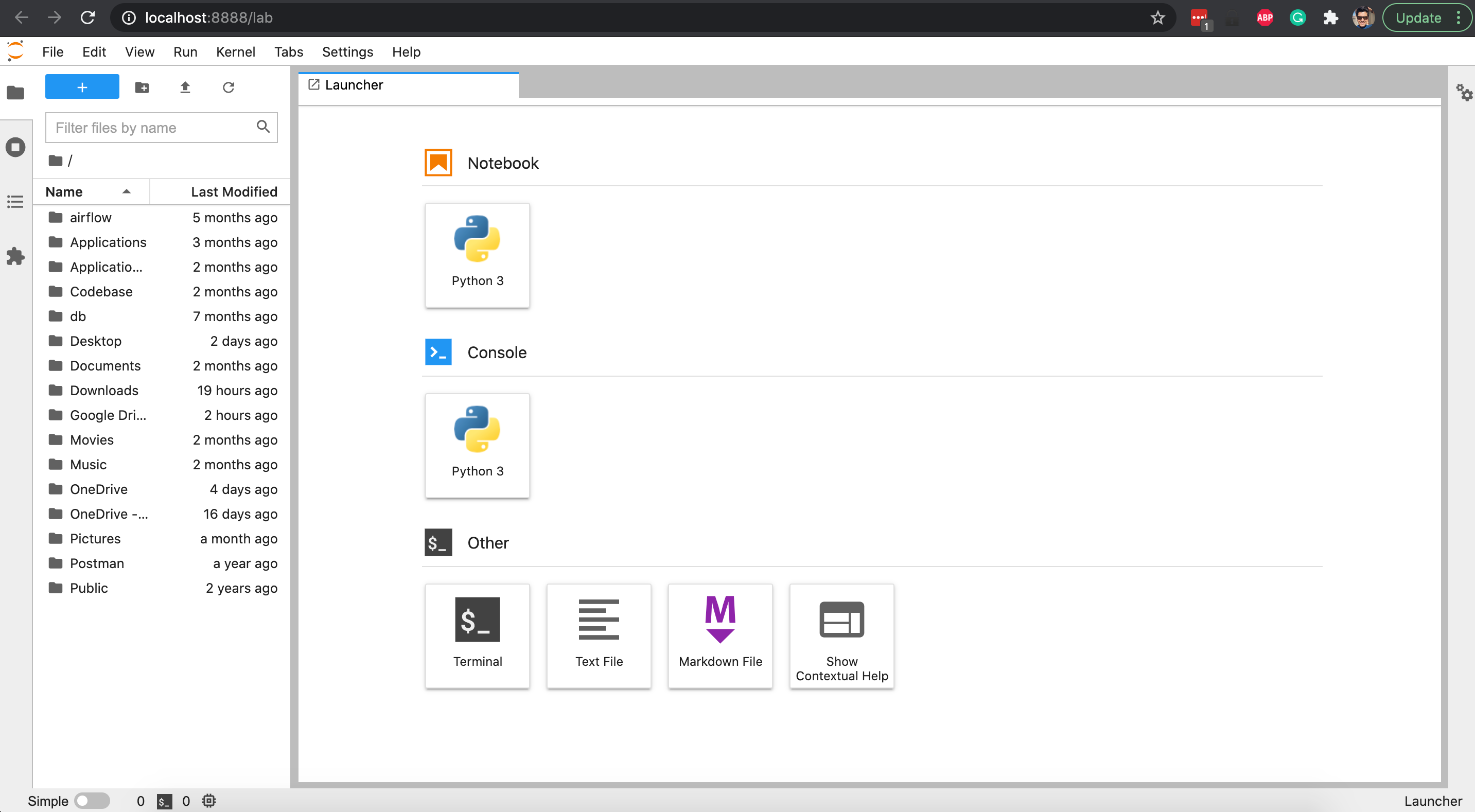Image resolution: width=1475 pixels, height=812 pixels.
Task: Click the browser bookmark star icon
Action: click(1157, 17)
